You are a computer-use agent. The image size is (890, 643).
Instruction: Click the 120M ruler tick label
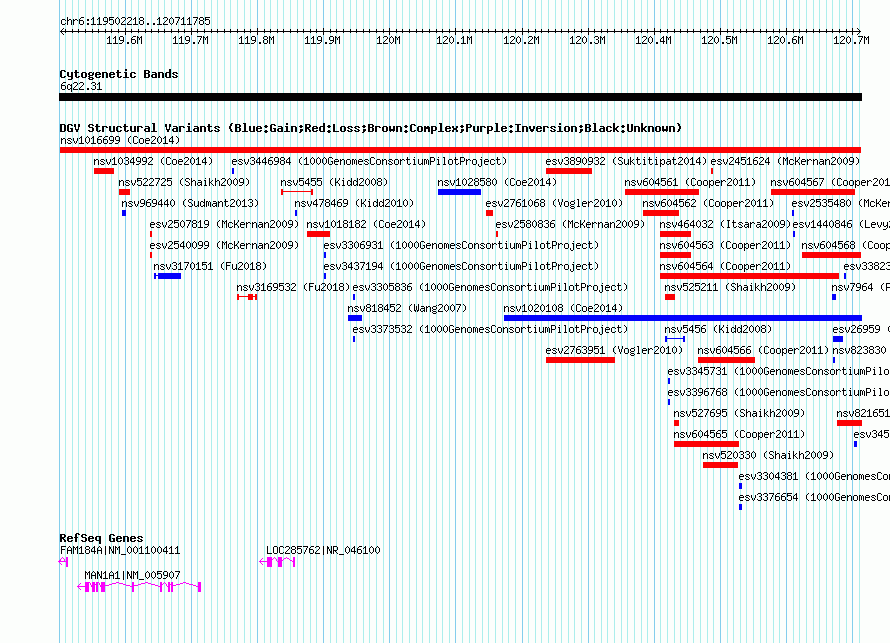pos(388,40)
